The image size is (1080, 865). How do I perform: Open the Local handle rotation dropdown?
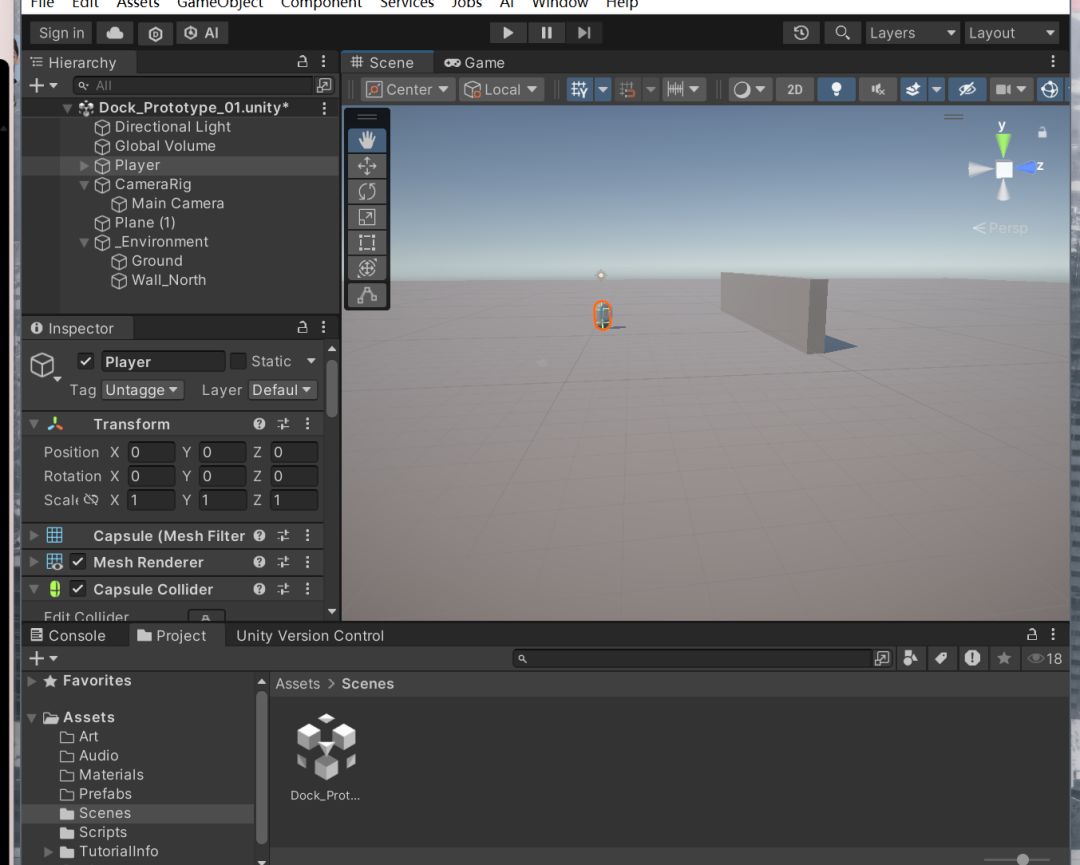tap(501, 90)
